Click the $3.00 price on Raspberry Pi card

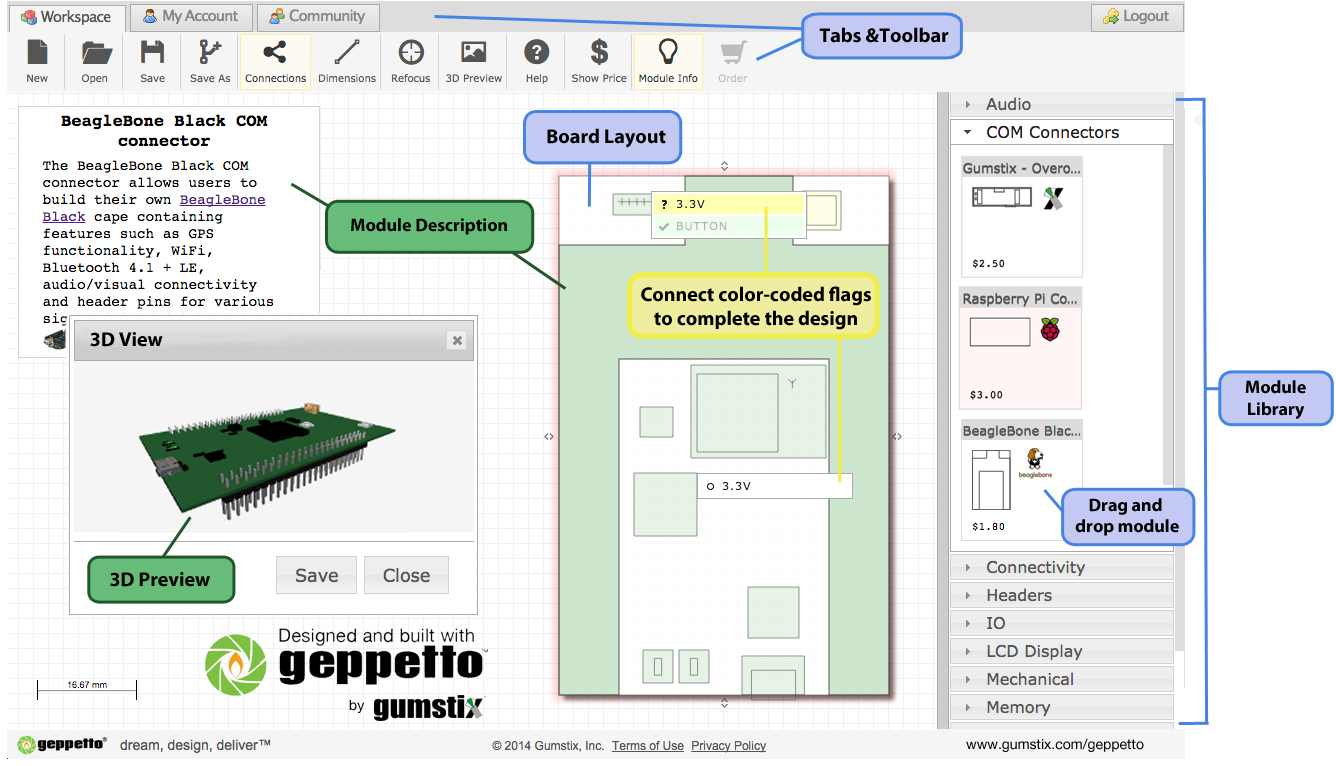click(986, 395)
